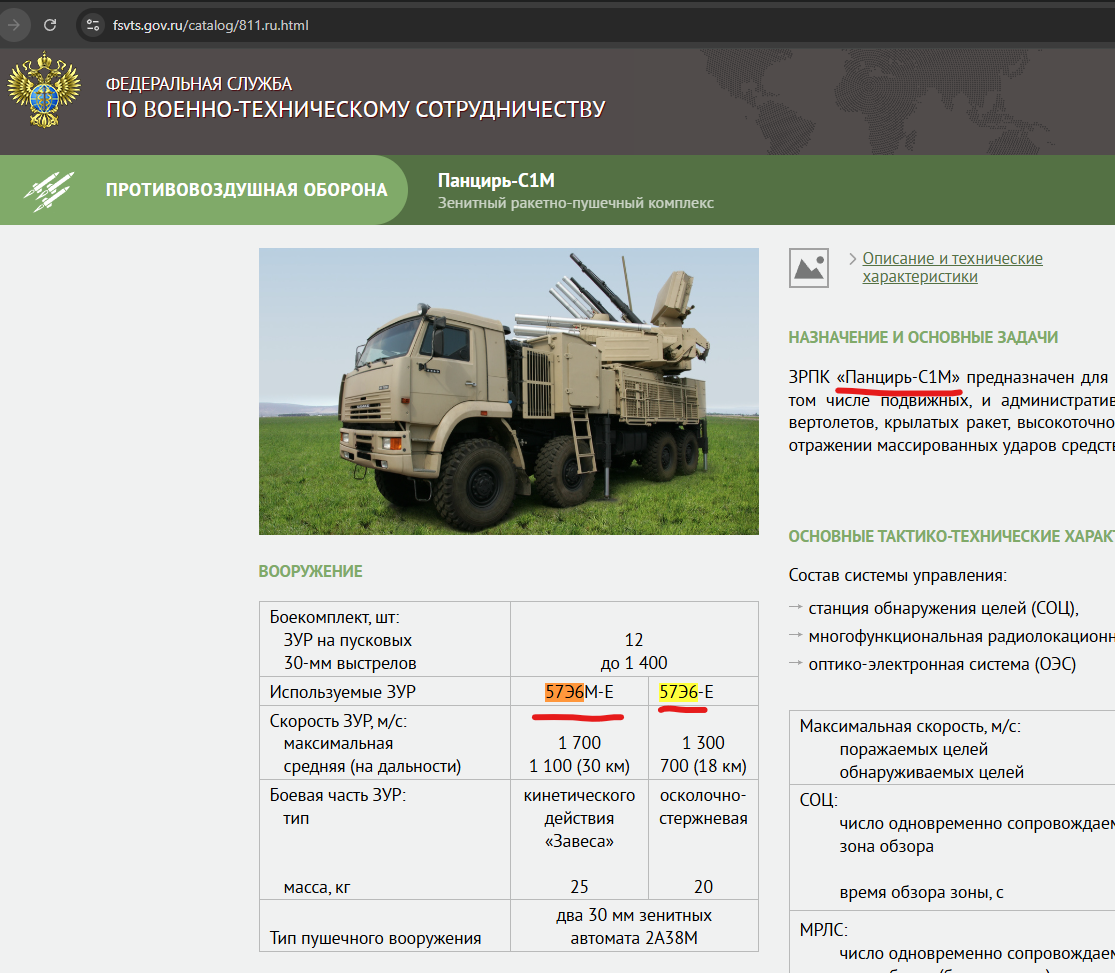Open the 'ПРОТИВОВОЗДУШНАЯ ОБОРОНА' section tab
This screenshot has height=973, width=1115.
(246, 190)
